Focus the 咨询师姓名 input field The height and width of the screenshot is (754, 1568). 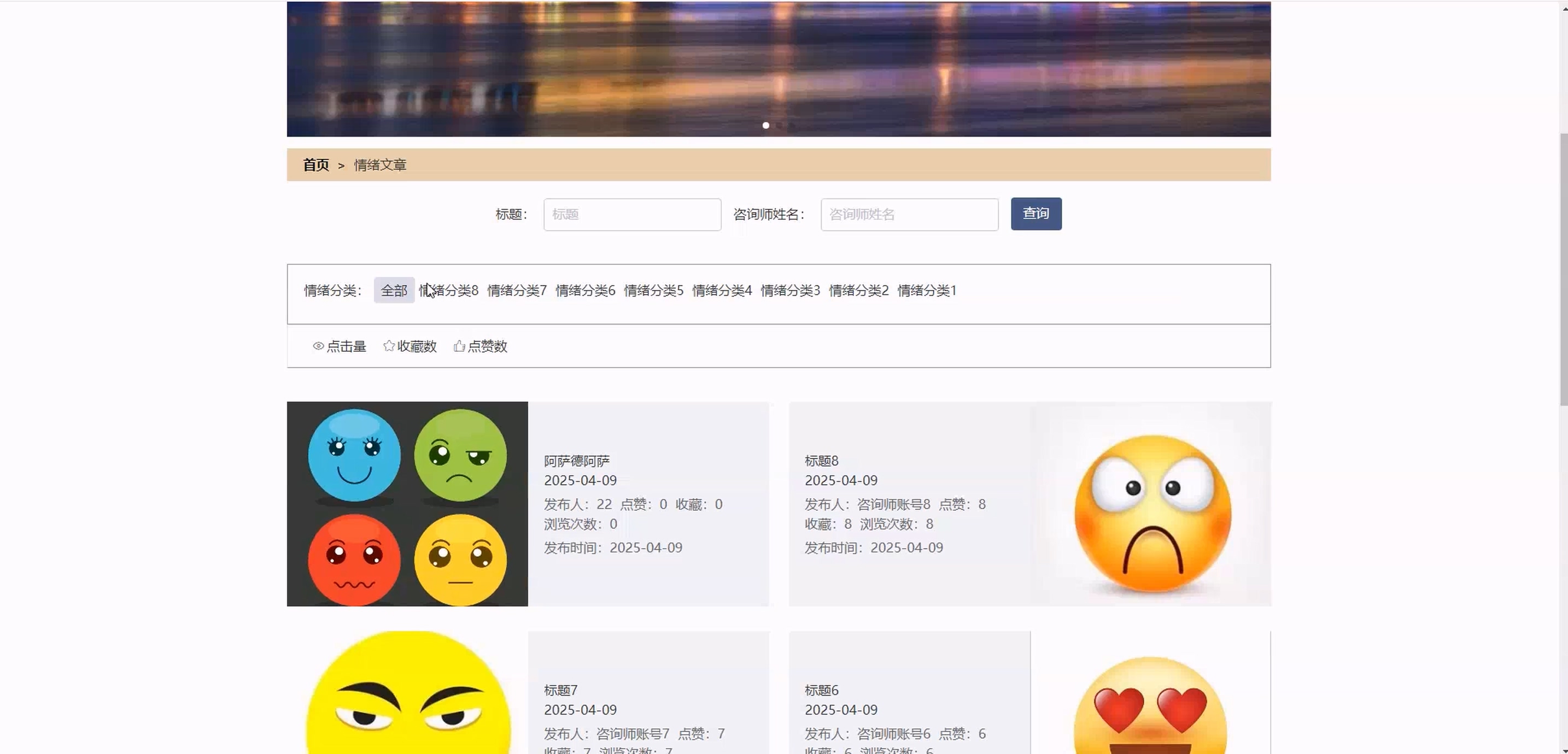[909, 214]
